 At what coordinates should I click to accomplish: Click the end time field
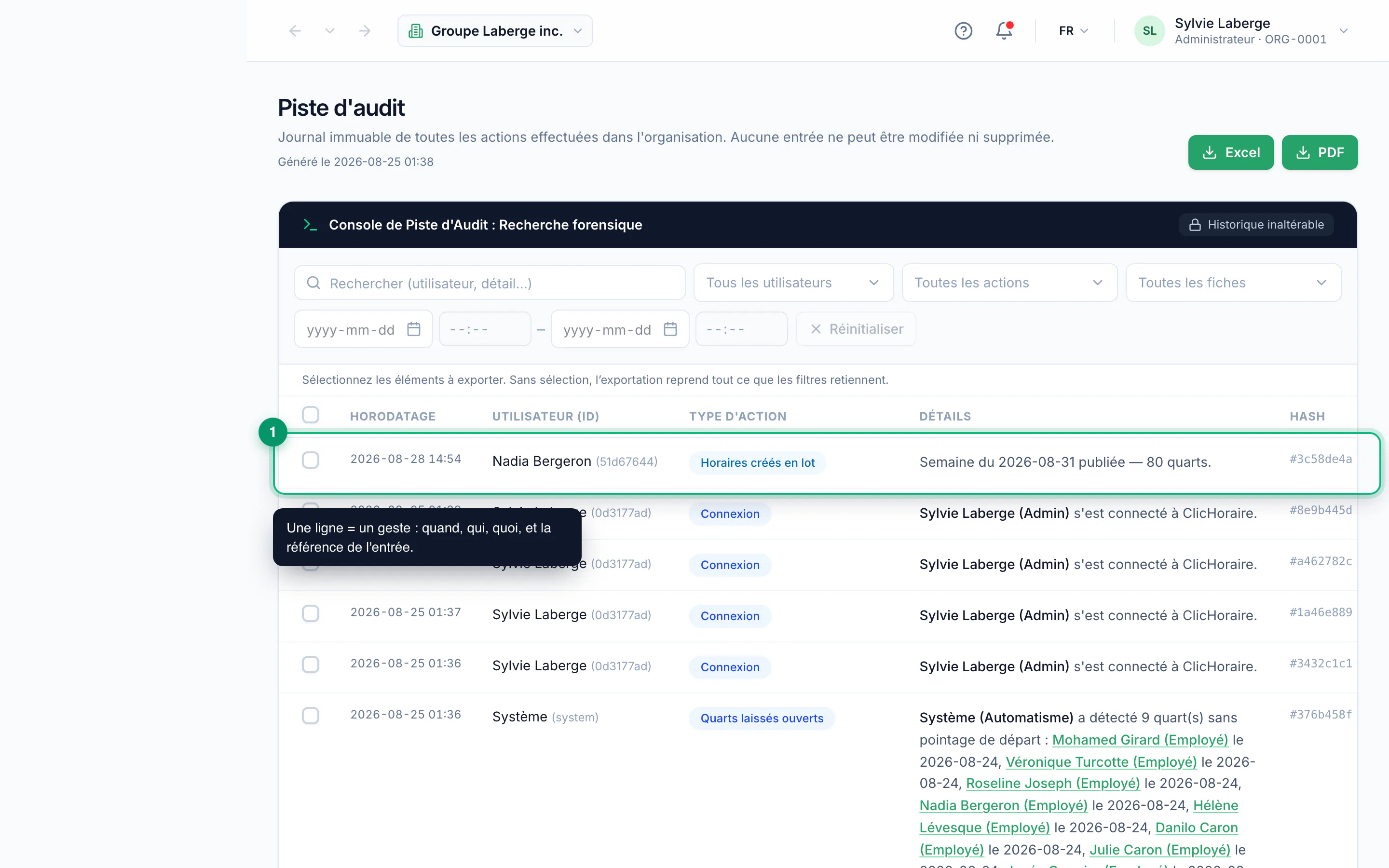[x=742, y=329]
